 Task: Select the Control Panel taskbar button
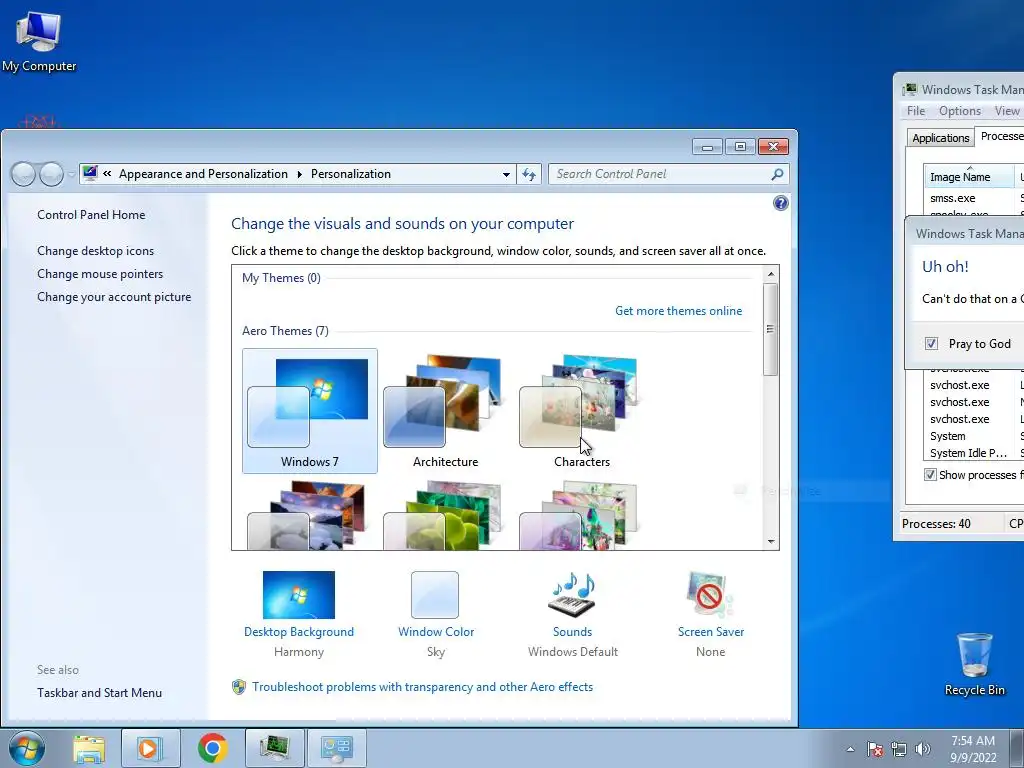click(x=336, y=748)
